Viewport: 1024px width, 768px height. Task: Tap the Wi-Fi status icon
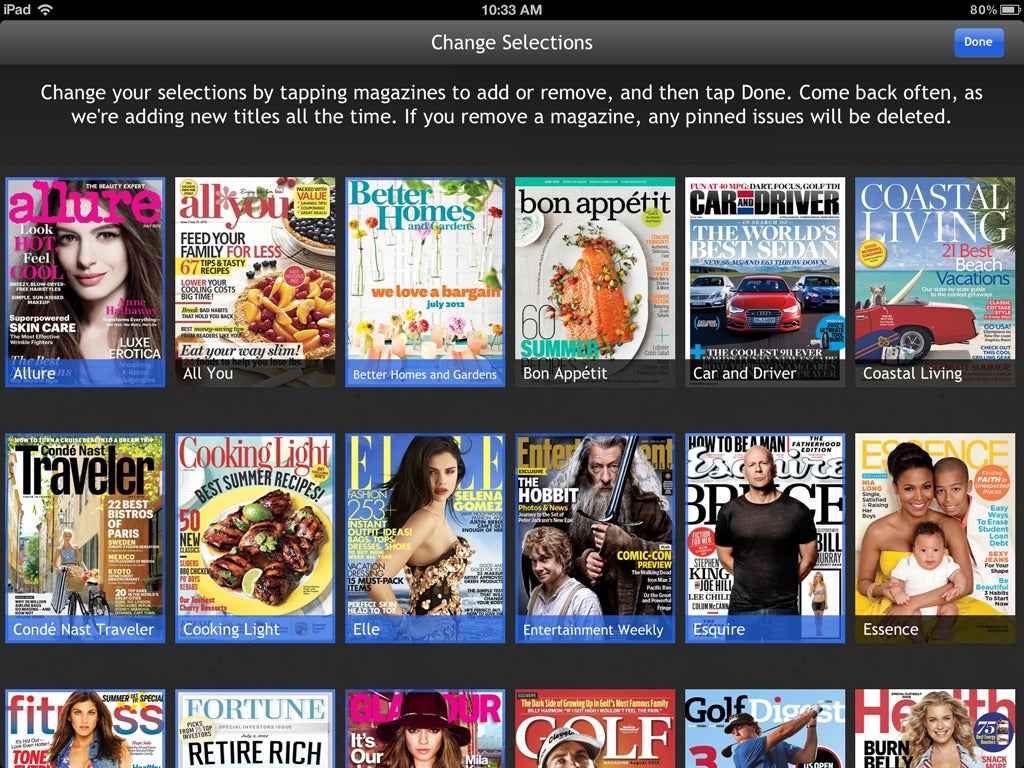pos(46,9)
